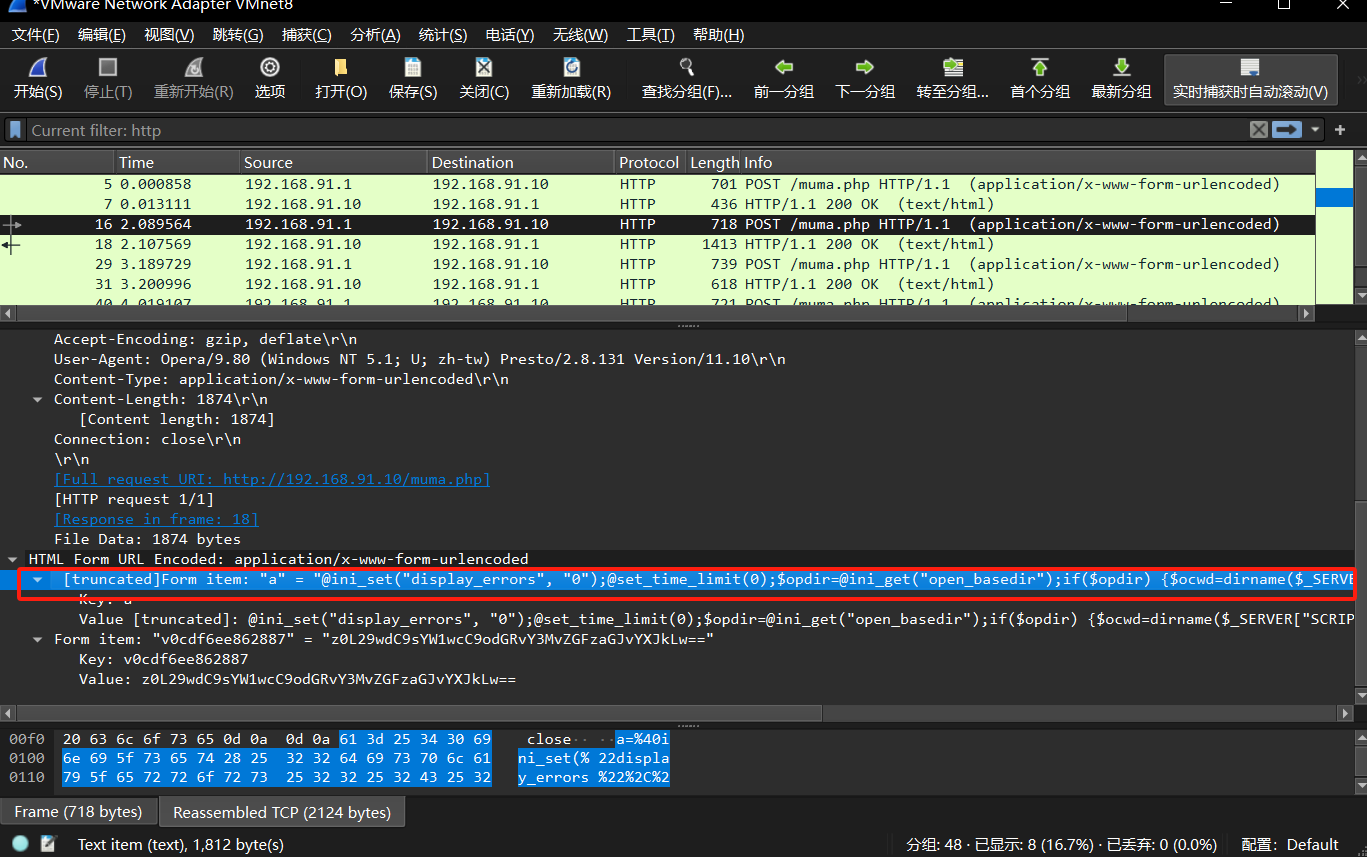Toggle 实时捕获时自动滚动(V) auto scroll
The image size is (1367, 857).
tap(1250, 79)
